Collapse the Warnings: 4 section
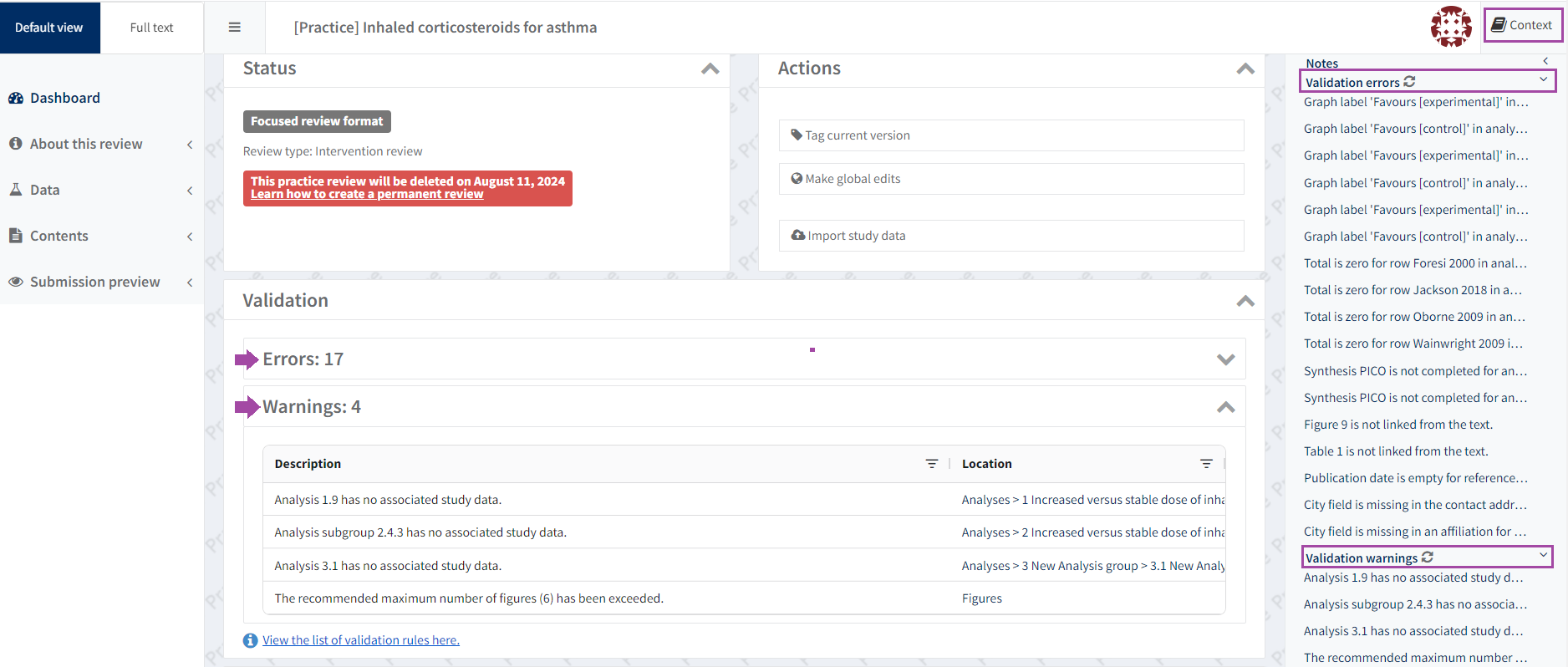 pyautogui.click(x=1225, y=407)
